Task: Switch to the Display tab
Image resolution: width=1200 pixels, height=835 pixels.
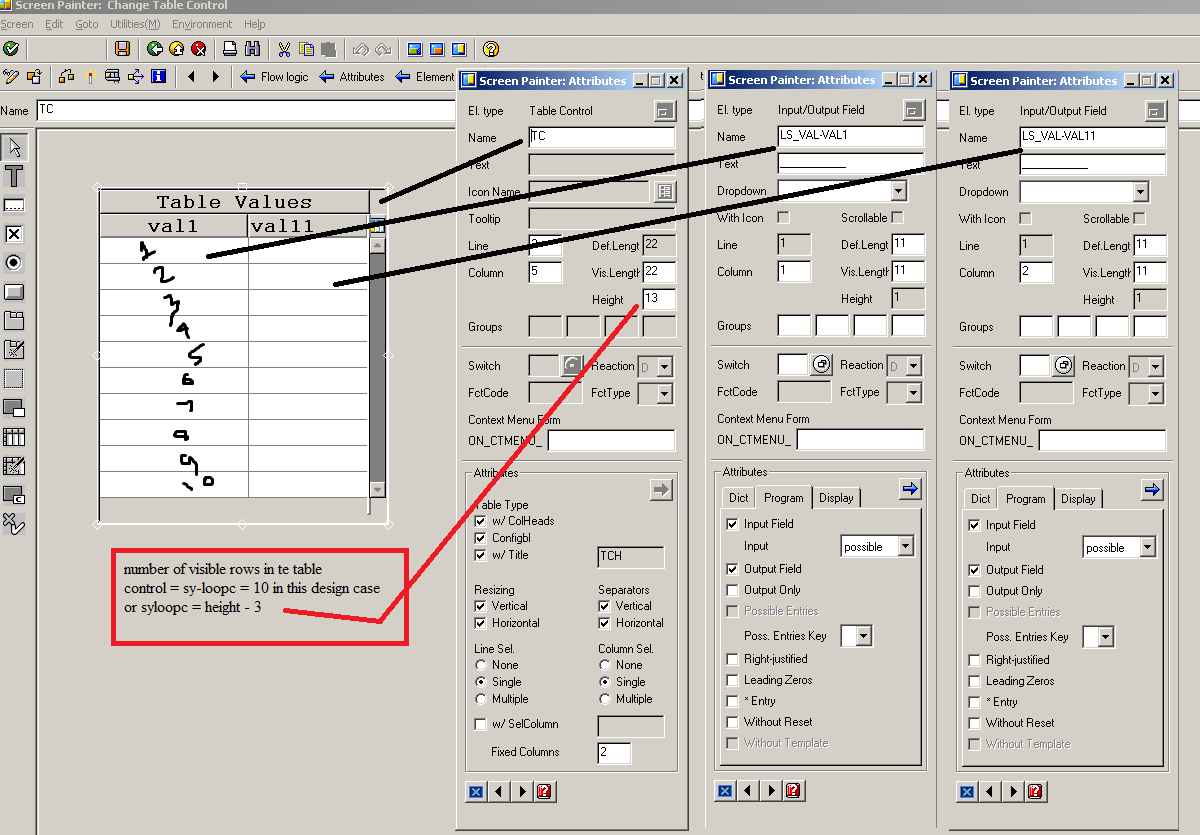Action: click(837, 497)
